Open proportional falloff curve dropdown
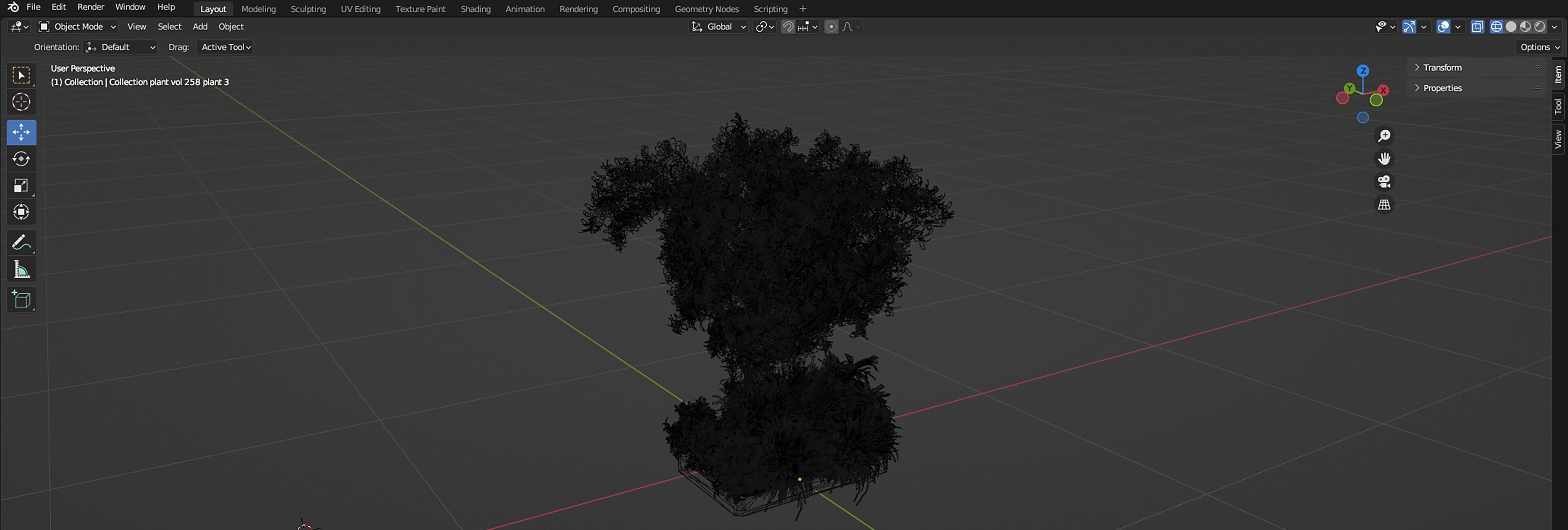This screenshot has height=530, width=1568. (x=851, y=27)
